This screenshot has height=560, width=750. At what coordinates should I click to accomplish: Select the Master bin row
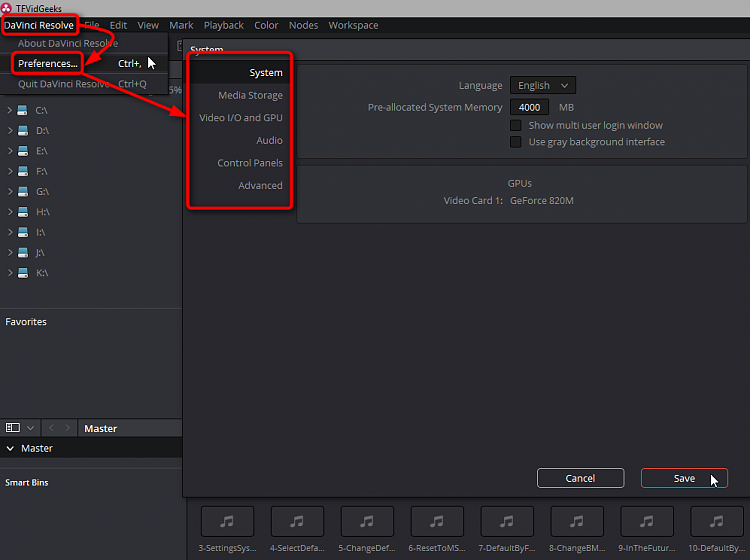coord(91,449)
